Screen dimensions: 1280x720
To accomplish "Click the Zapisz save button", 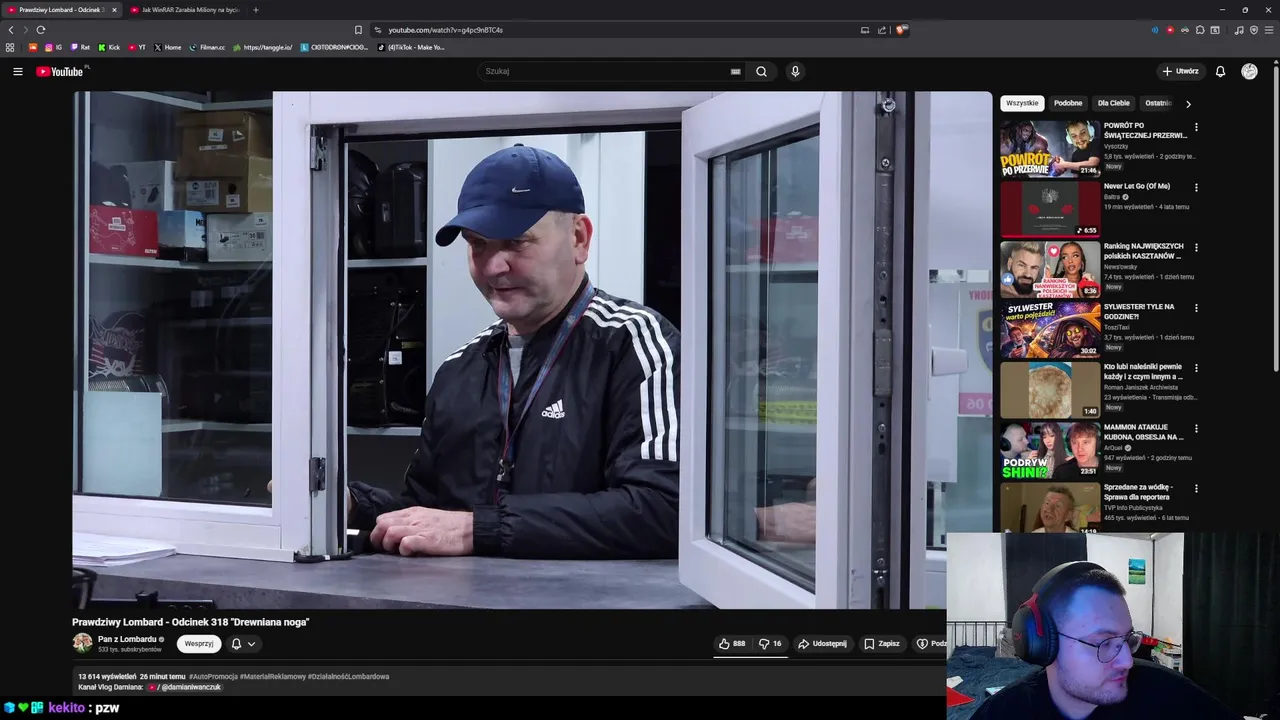I will point(882,644).
